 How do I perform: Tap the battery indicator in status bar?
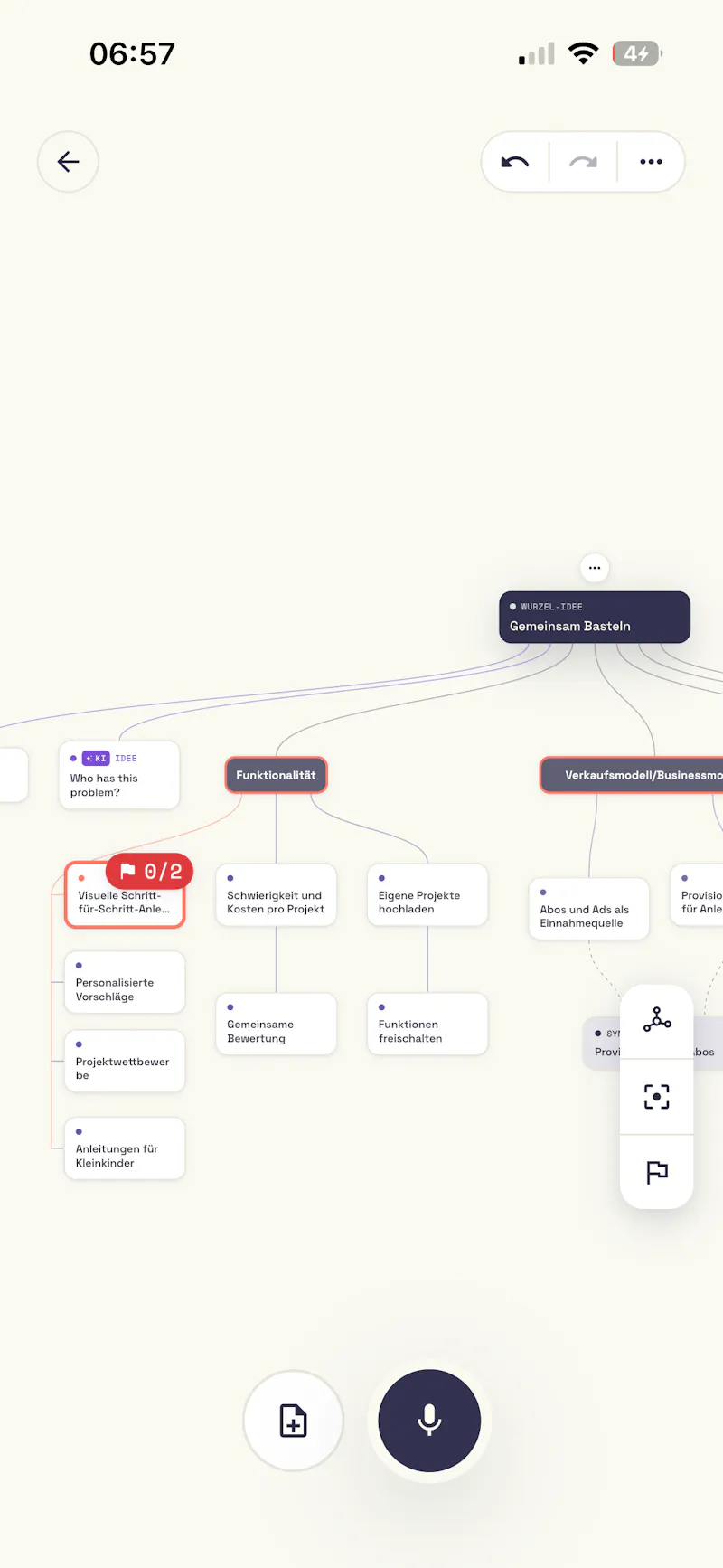point(637,53)
